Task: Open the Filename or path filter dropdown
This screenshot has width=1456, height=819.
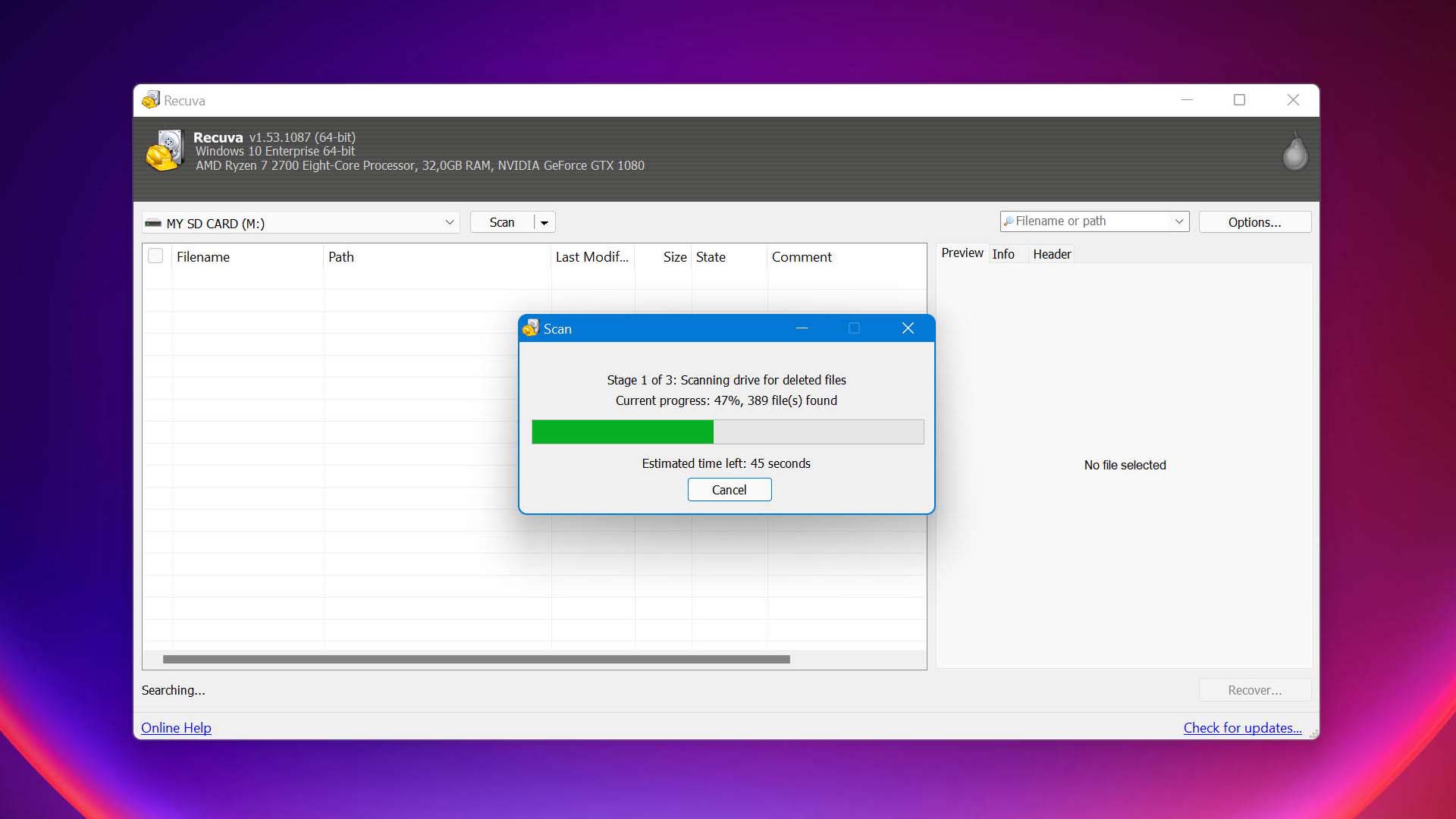Action: [x=1179, y=221]
